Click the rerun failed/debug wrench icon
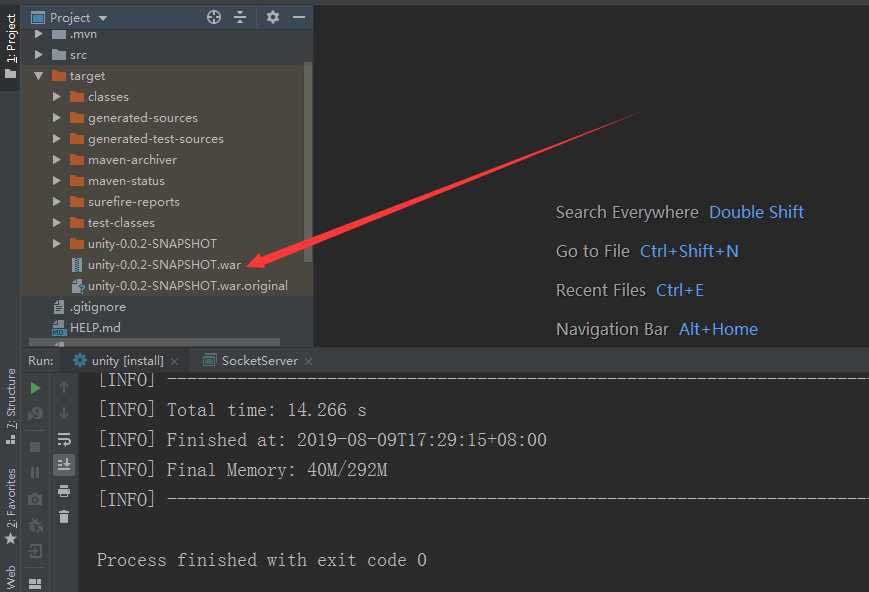 point(35,414)
